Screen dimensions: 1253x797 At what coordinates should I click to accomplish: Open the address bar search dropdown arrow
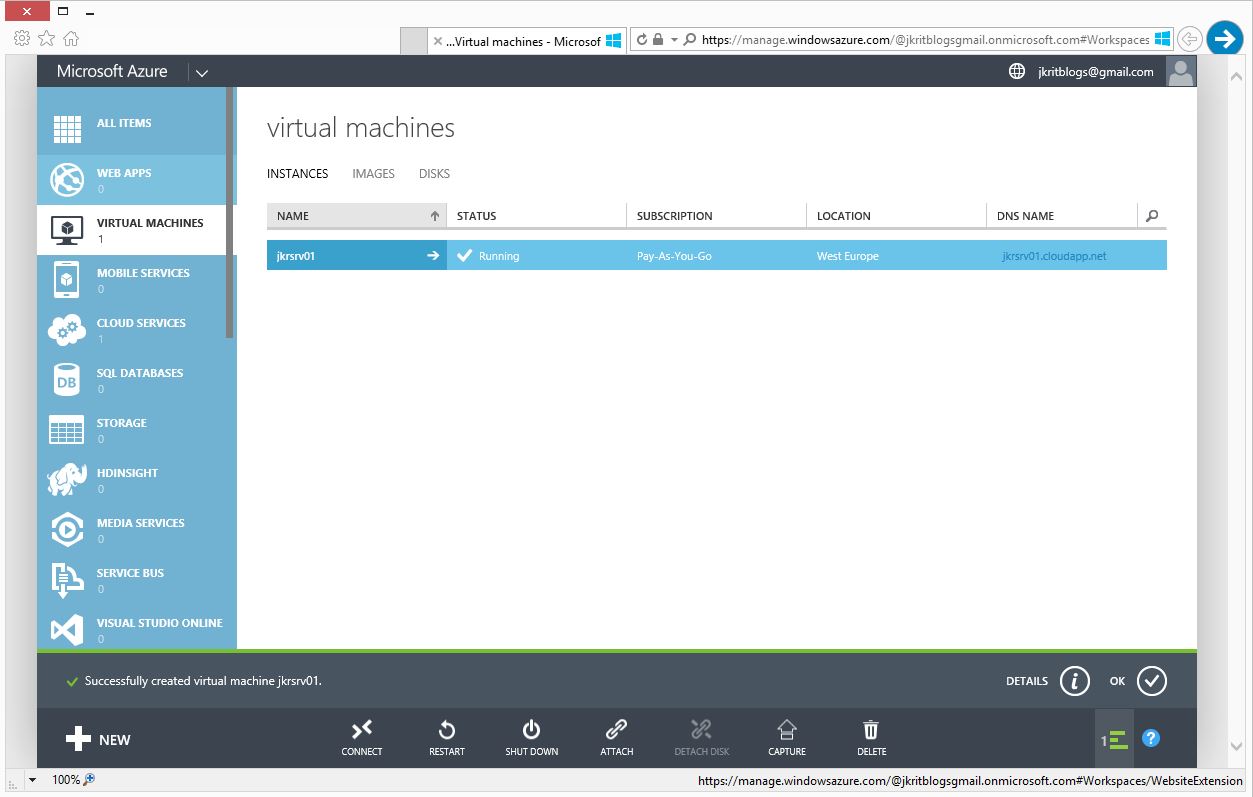tap(675, 40)
